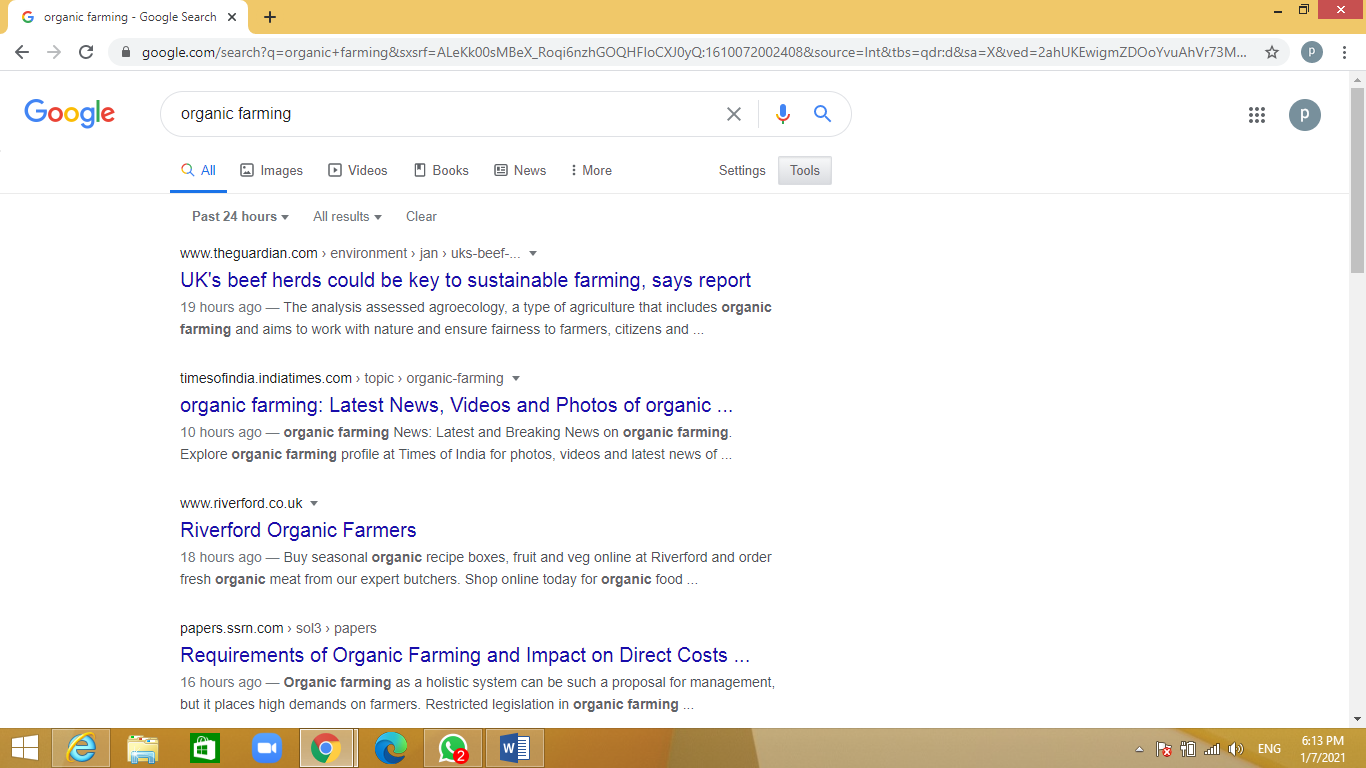Clear the search box with the X icon
Image resolution: width=1366 pixels, height=768 pixels.
point(734,114)
